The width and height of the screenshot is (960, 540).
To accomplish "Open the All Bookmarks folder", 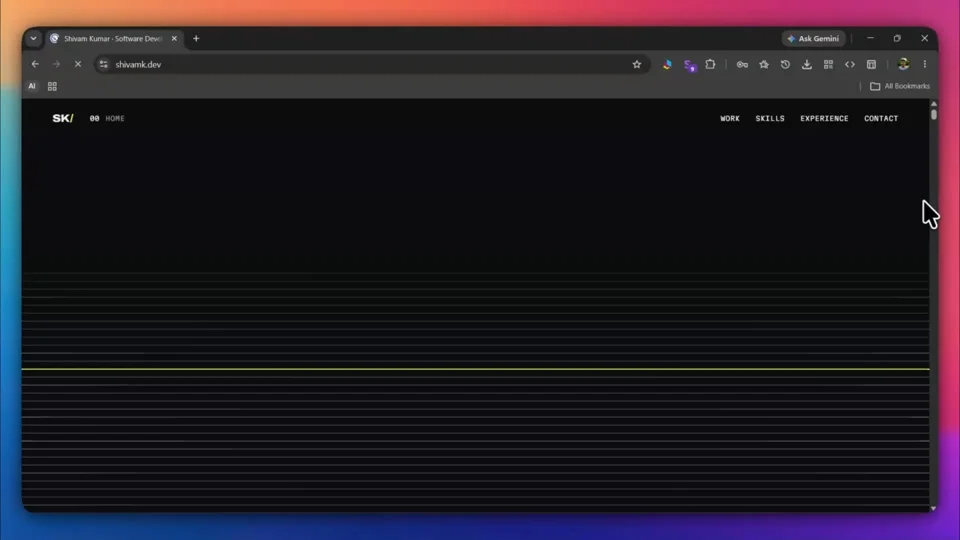I will tap(900, 86).
